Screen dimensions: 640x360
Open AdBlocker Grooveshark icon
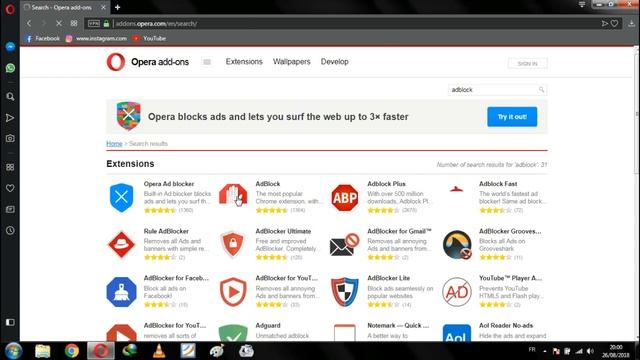point(457,245)
